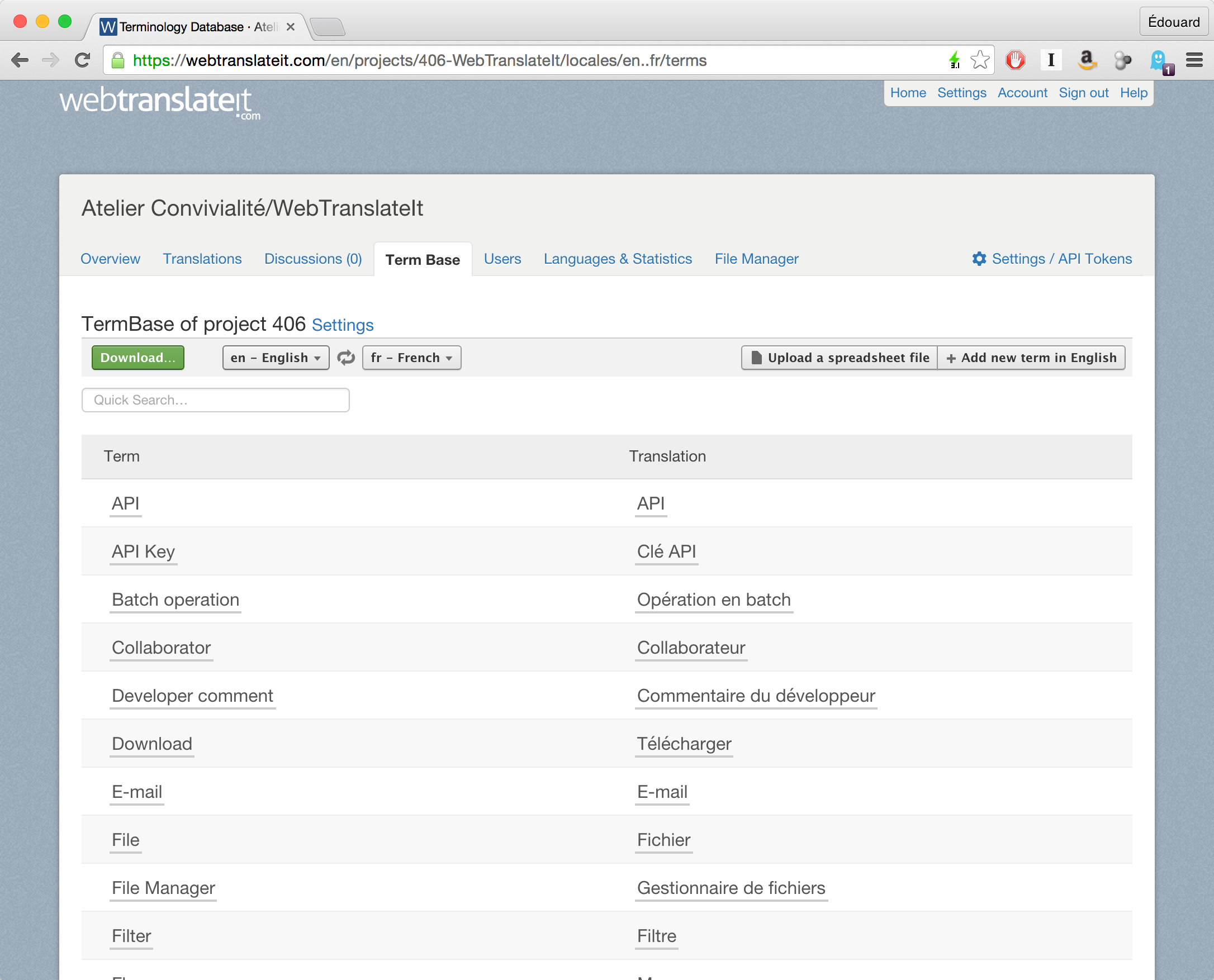Click the AdBlock stop-hand extension icon

pyautogui.click(x=1015, y=60)
